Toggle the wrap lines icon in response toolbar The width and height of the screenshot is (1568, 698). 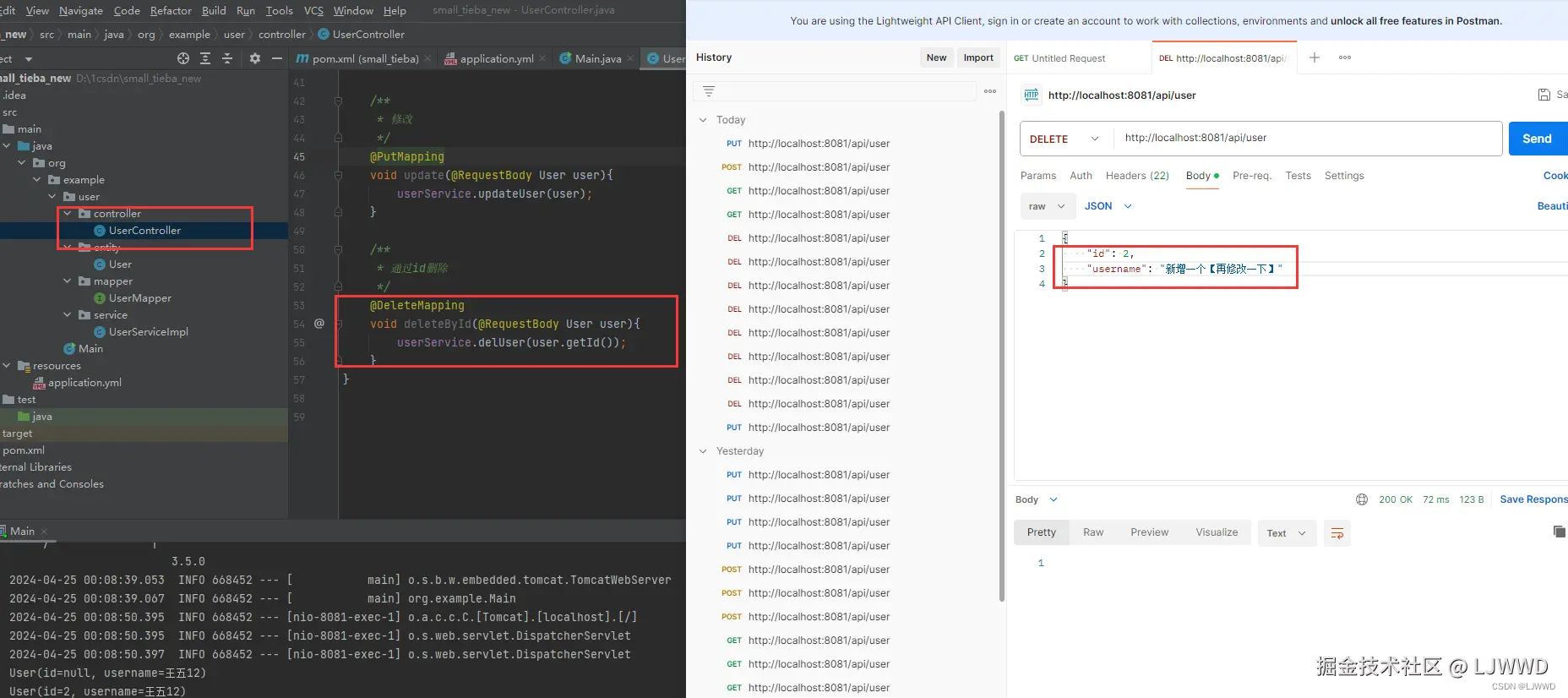(x=1337, y=533)
